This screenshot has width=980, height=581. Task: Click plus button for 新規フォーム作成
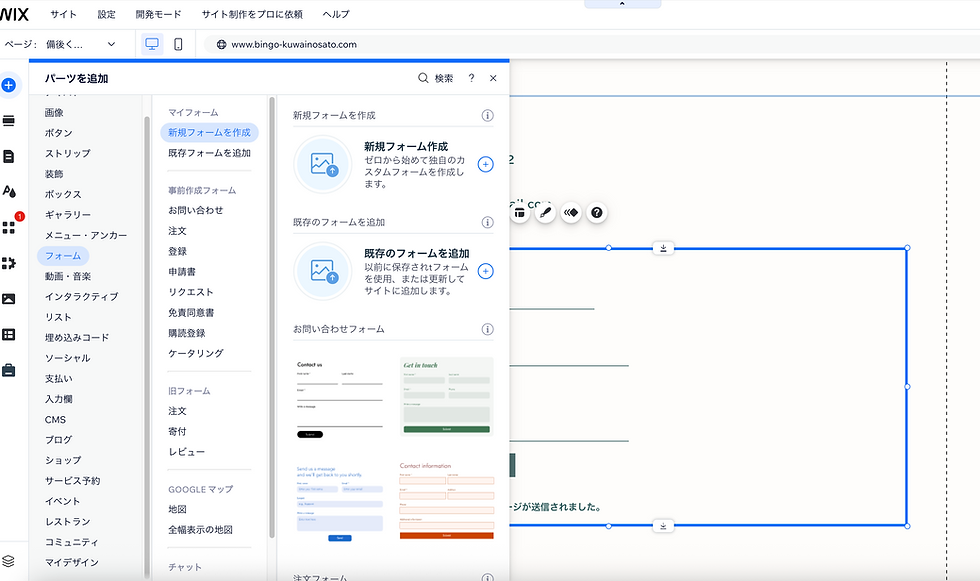(x=486, y=164)
